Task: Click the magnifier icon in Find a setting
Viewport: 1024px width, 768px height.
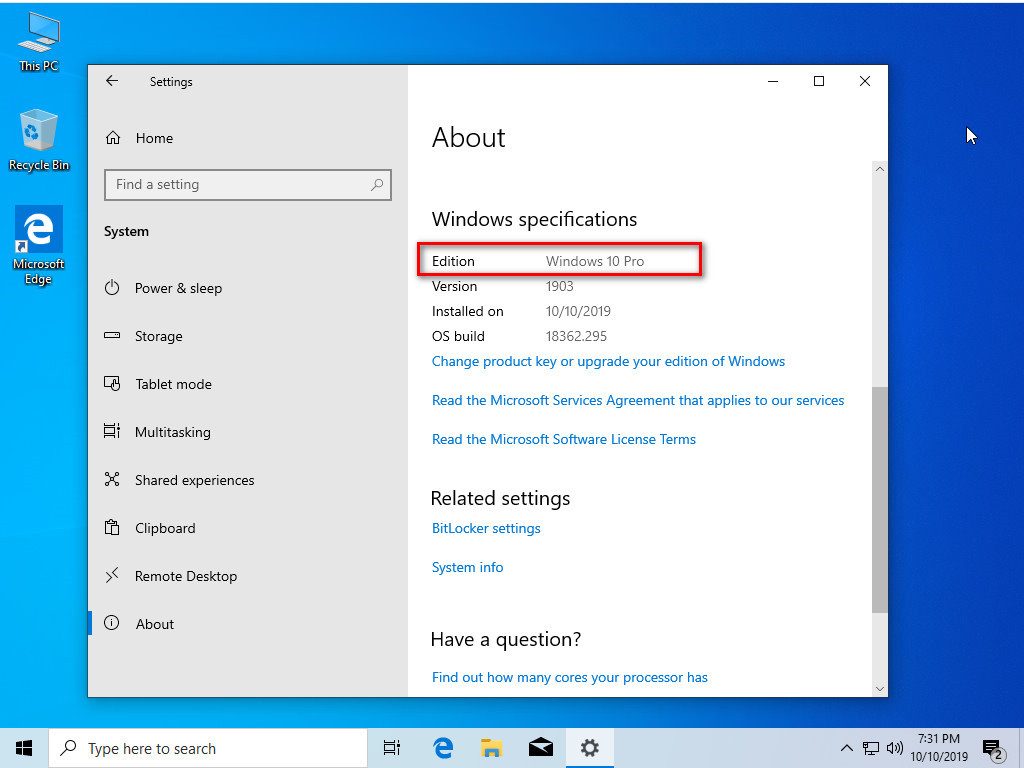Action: pos(377,185)
